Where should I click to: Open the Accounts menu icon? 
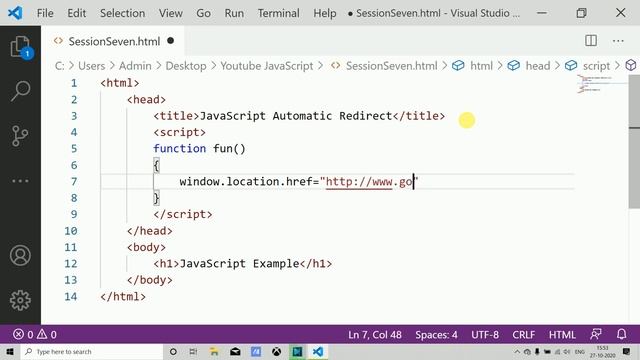[x=20, y=256]
